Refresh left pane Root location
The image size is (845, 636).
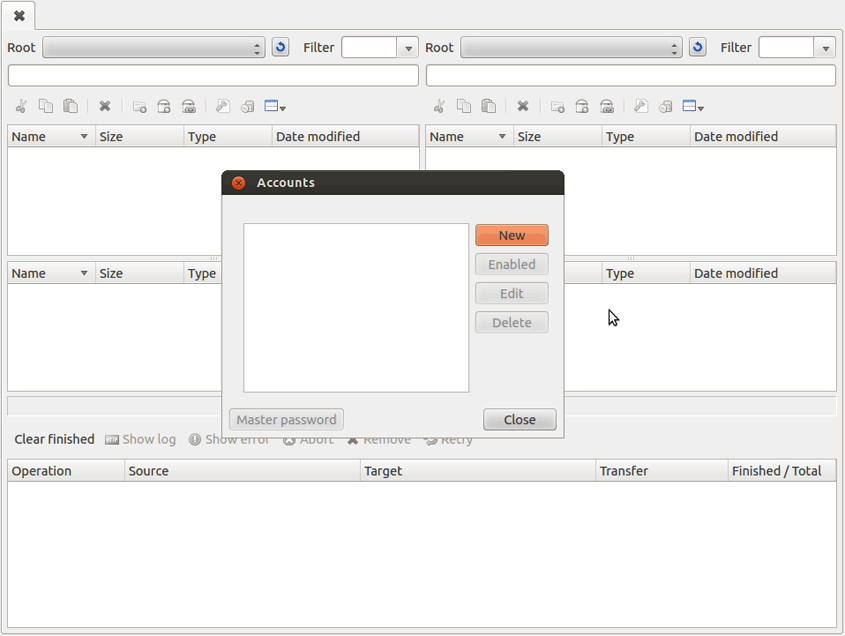(x=280, y=47)
